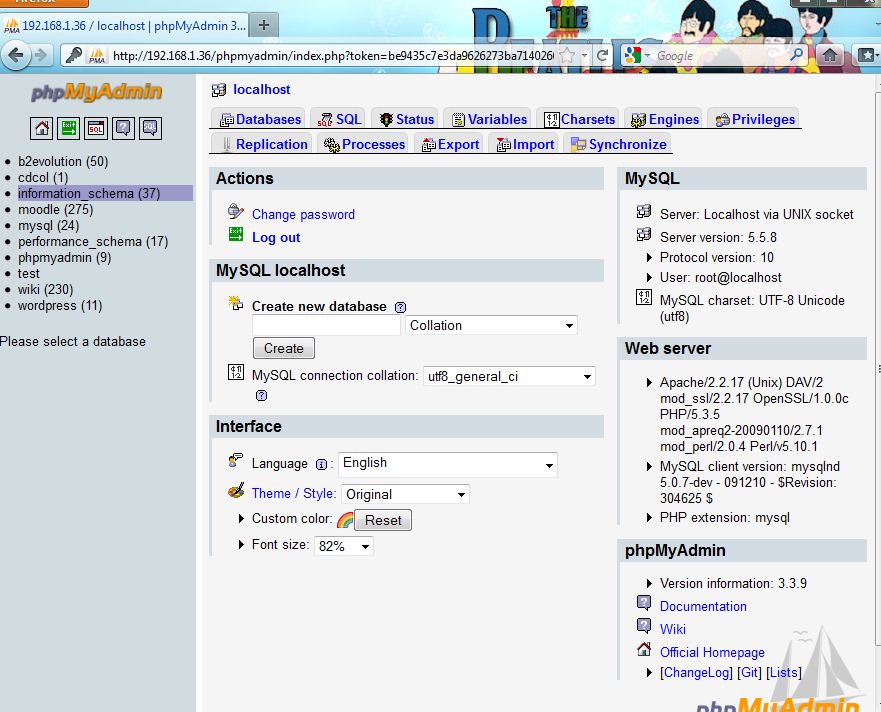Screen dimensions: 881x712
Task: Open the Processes tab
Action: [x=364, y=144]
